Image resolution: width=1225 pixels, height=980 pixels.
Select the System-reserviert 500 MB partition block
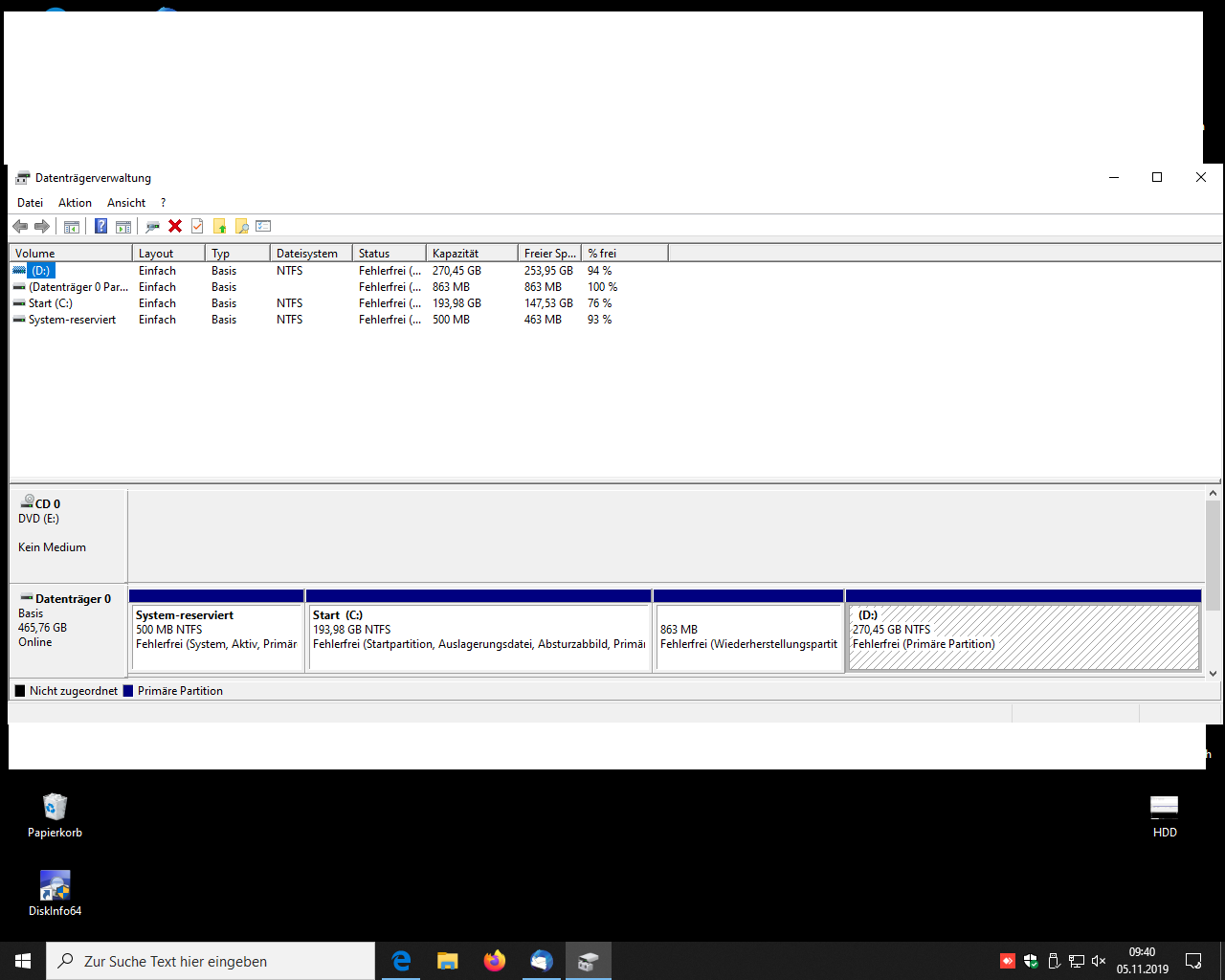point(216,631)
